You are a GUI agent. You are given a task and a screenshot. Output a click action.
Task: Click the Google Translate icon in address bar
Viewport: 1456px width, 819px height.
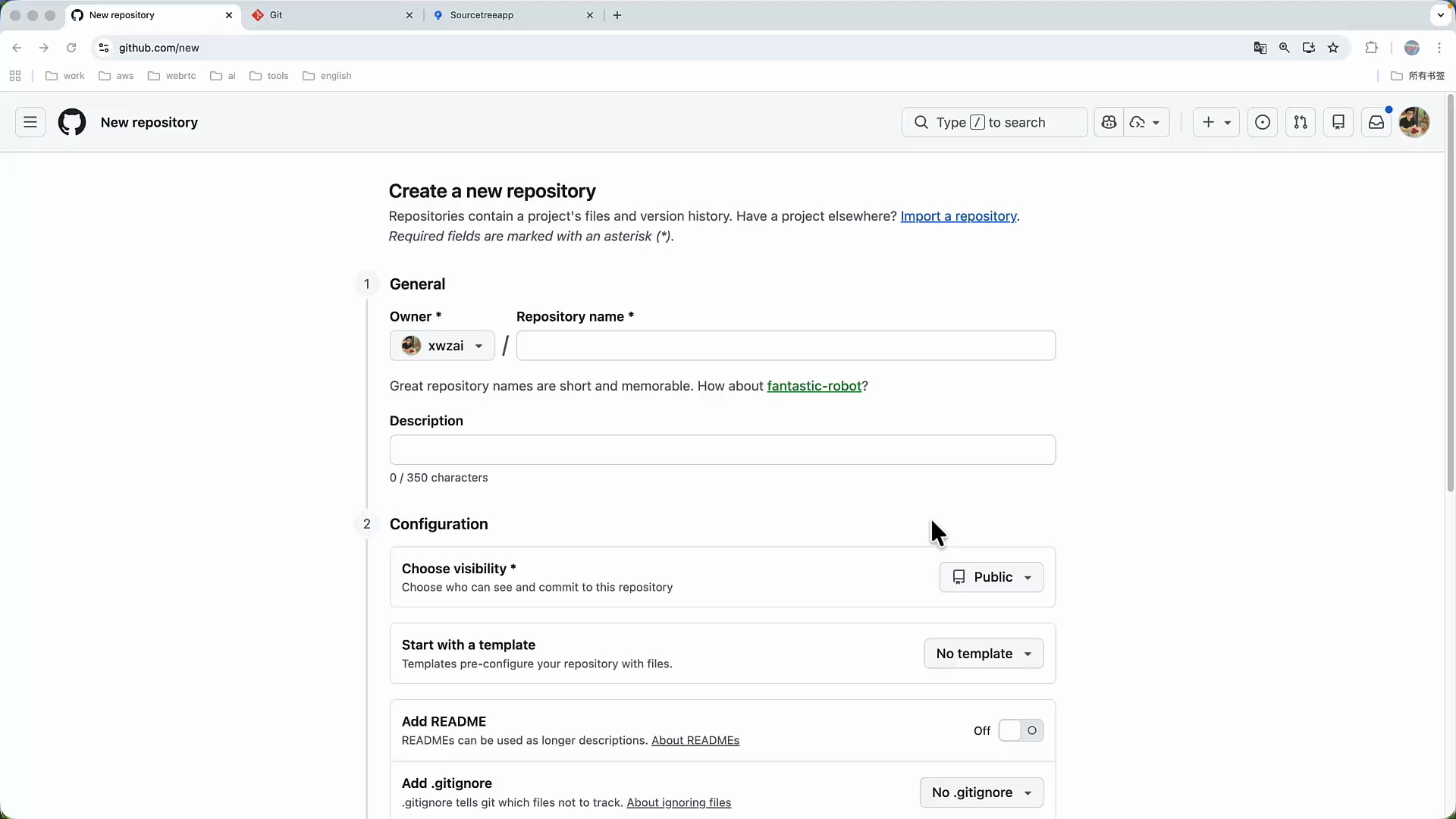[x=1260, y=48]
